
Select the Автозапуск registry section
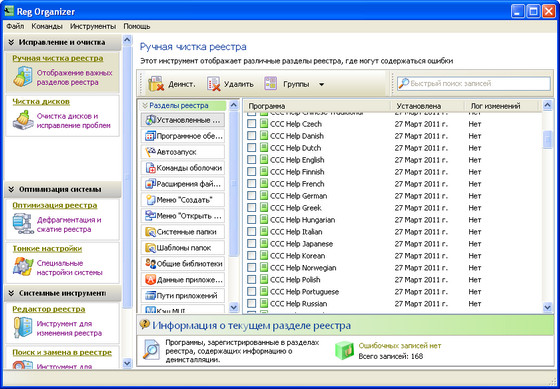click(182, 152)
